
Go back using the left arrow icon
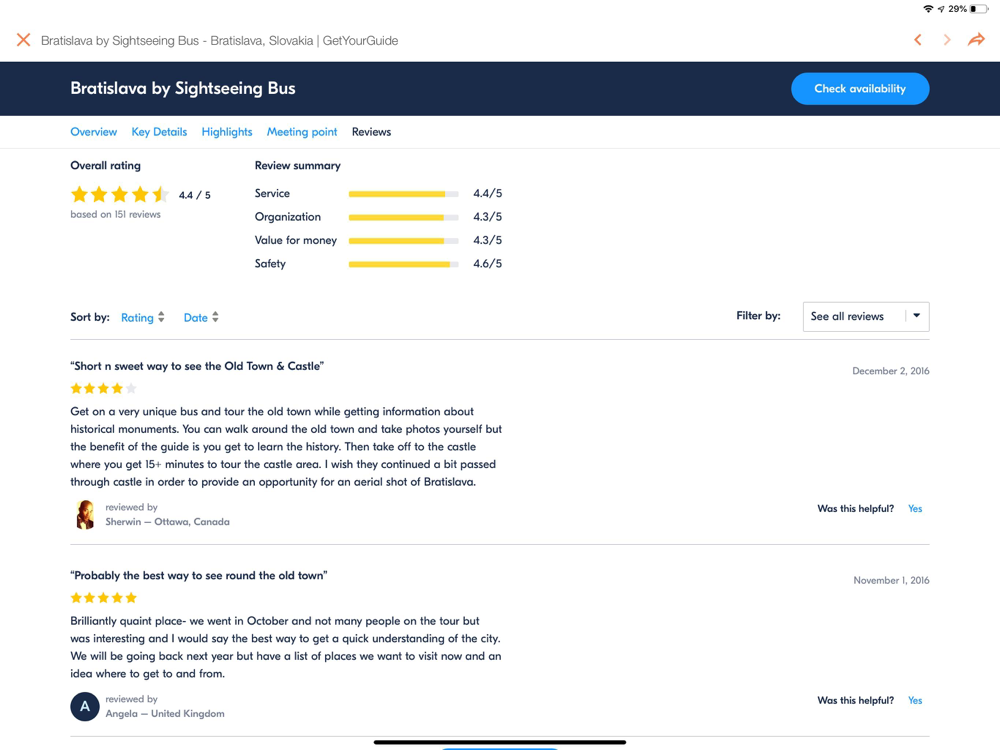click(918, 40)
